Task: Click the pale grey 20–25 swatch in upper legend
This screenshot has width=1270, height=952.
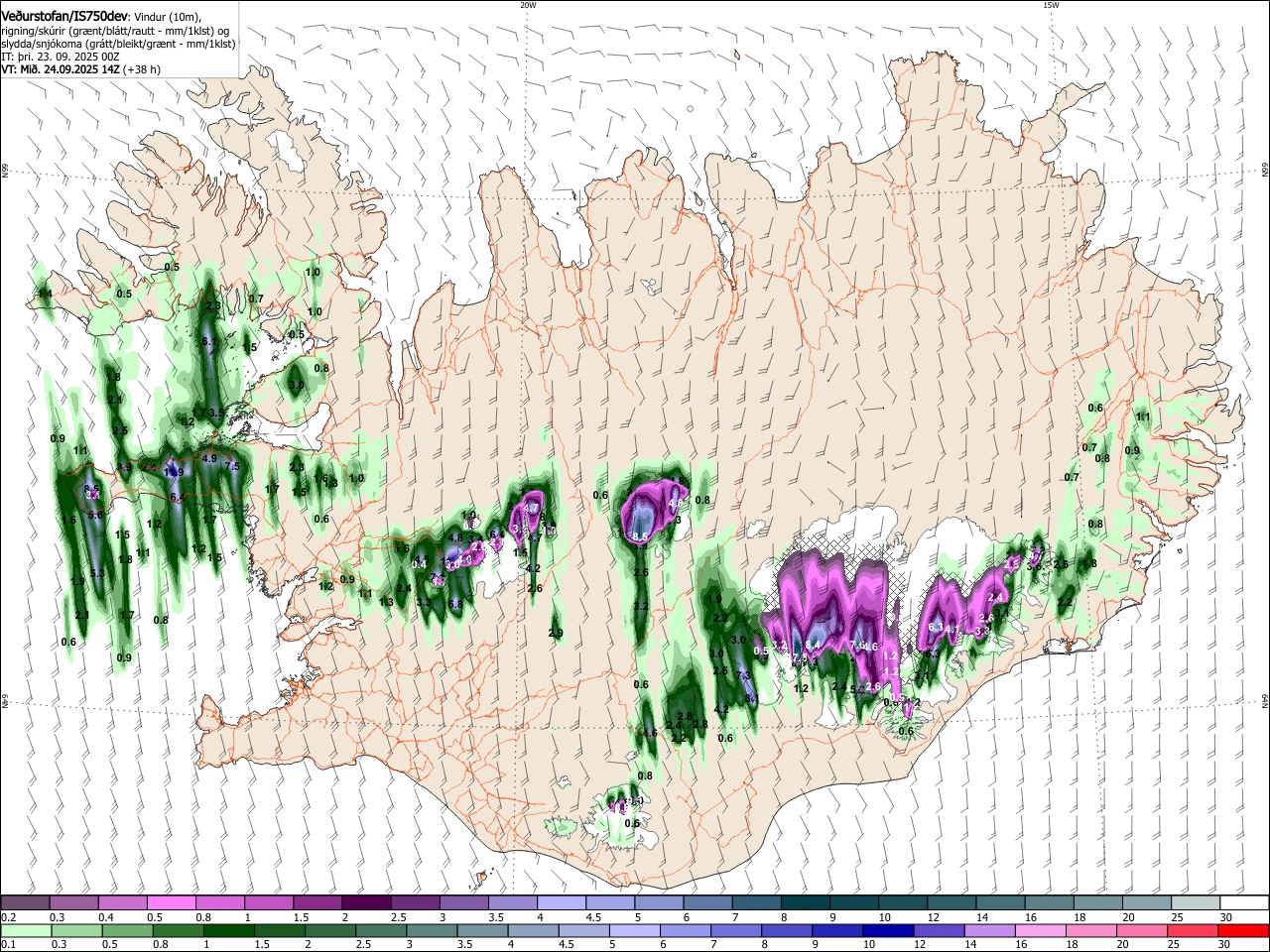Action: coord(1146,903)
